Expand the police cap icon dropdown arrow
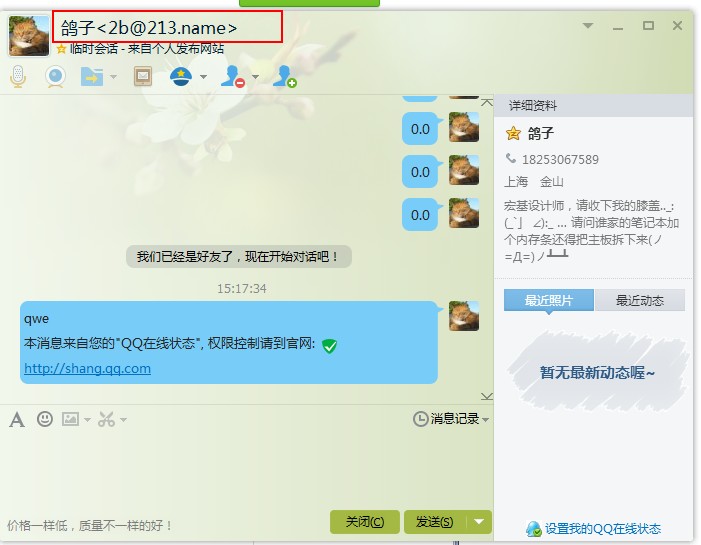The height and width of the screenshot is (545, 701). 203,77
